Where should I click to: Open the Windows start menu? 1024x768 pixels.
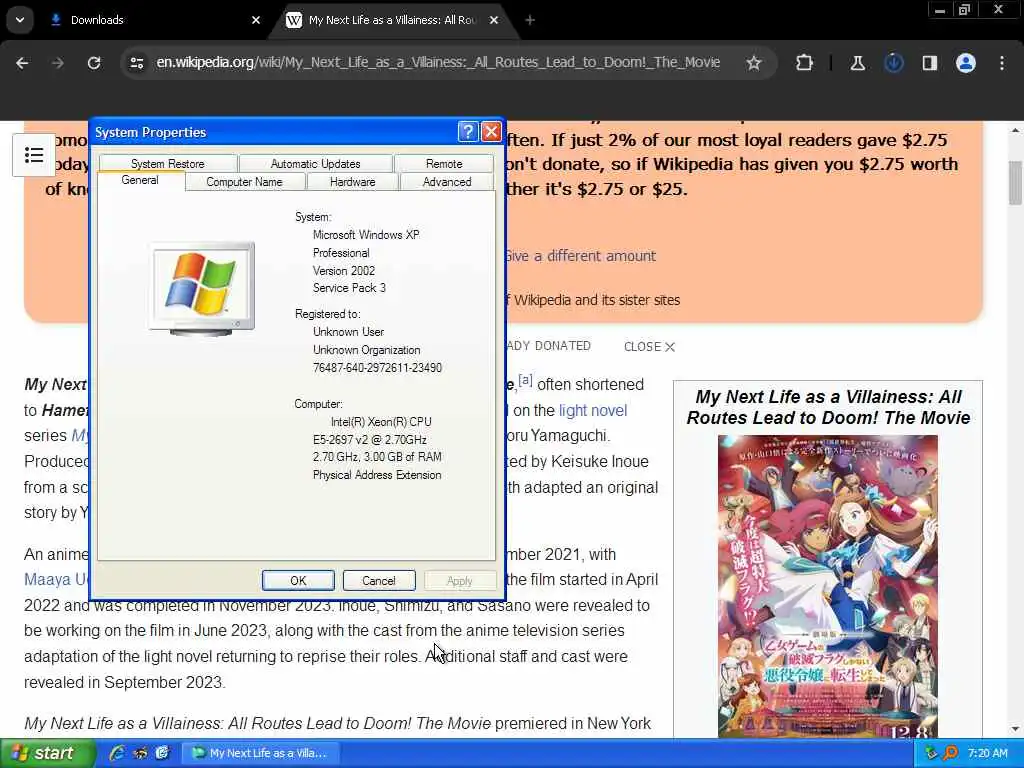[48, 754]
